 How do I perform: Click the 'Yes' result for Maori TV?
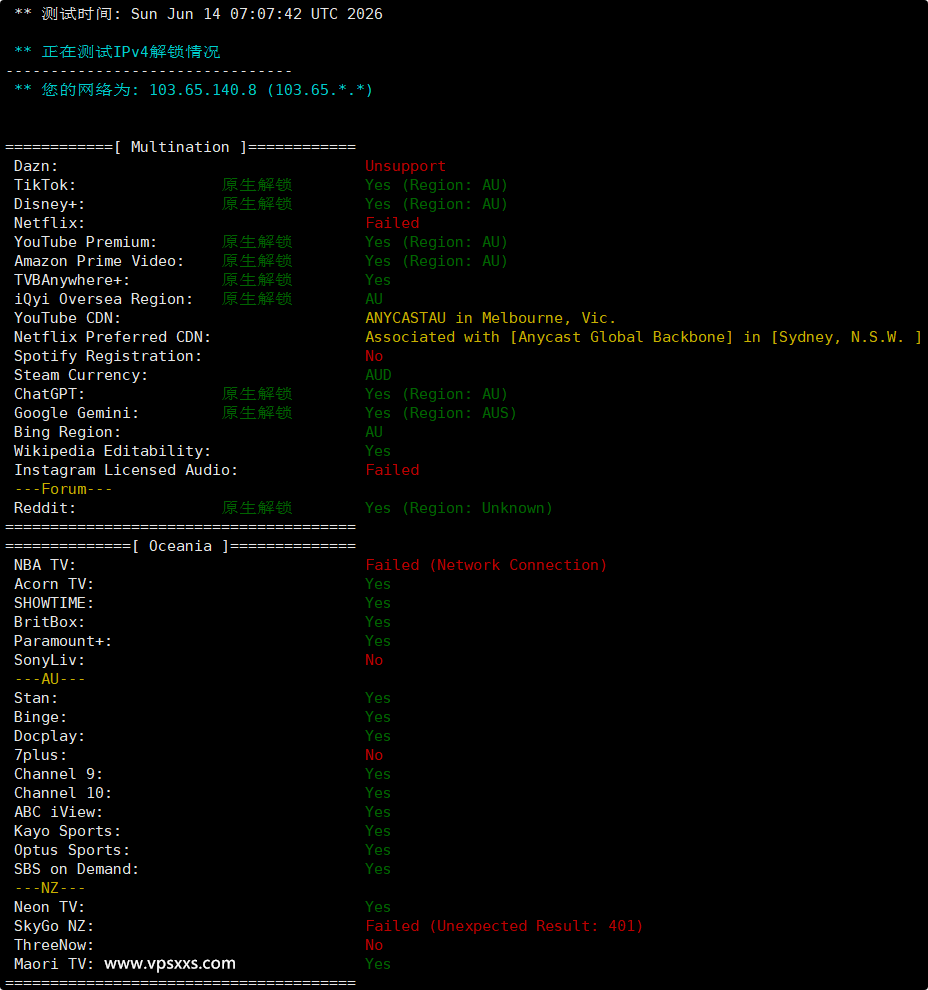coord(378,964)
